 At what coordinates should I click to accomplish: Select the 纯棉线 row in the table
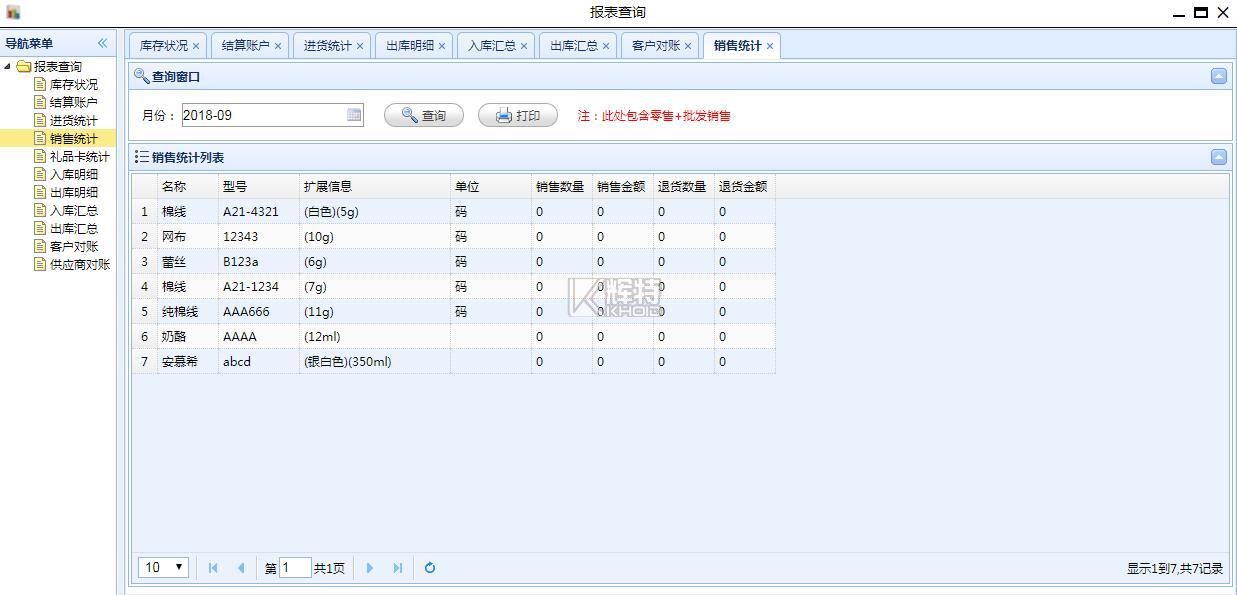180,312
